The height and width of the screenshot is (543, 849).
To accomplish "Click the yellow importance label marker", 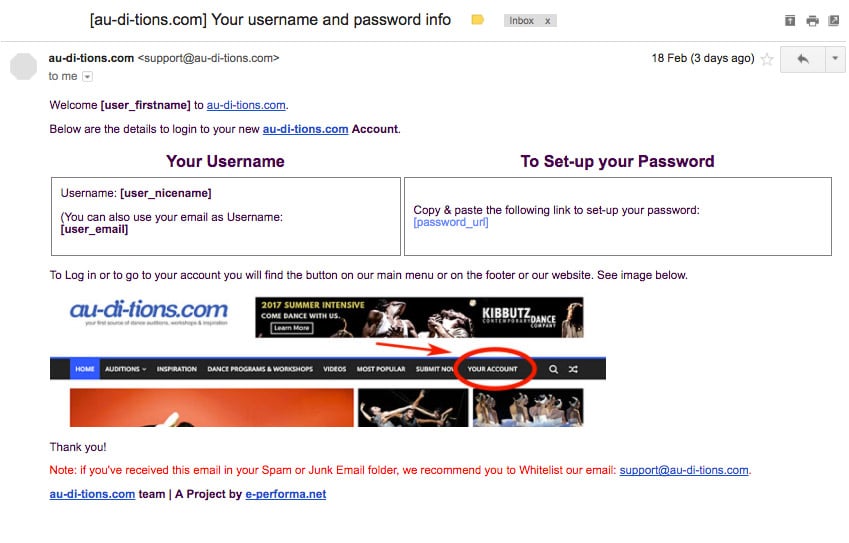I will click(478, 20).
